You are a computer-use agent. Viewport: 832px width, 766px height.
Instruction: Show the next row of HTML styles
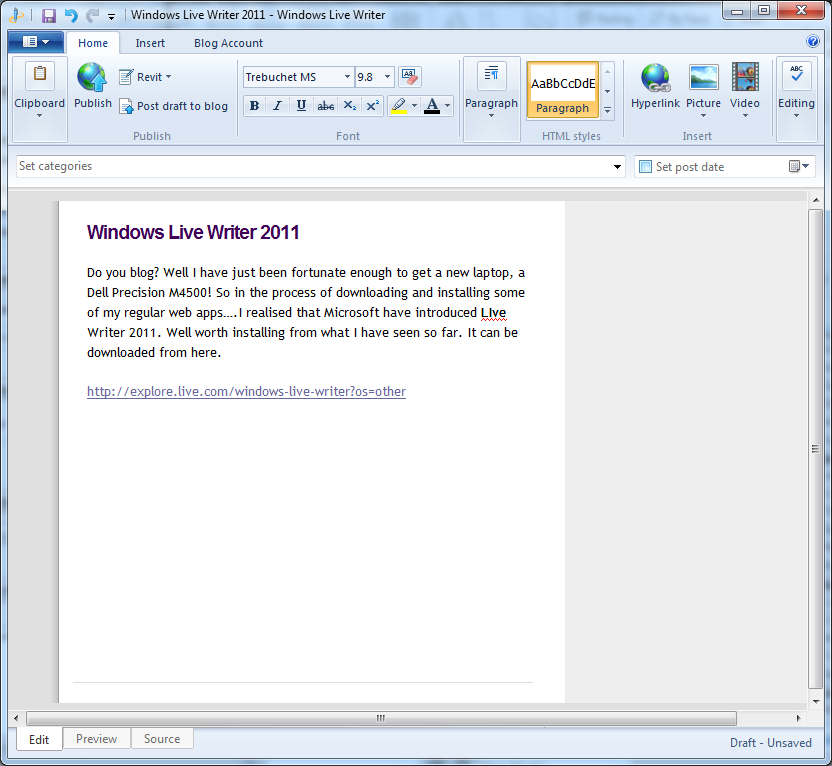[608, 91]
